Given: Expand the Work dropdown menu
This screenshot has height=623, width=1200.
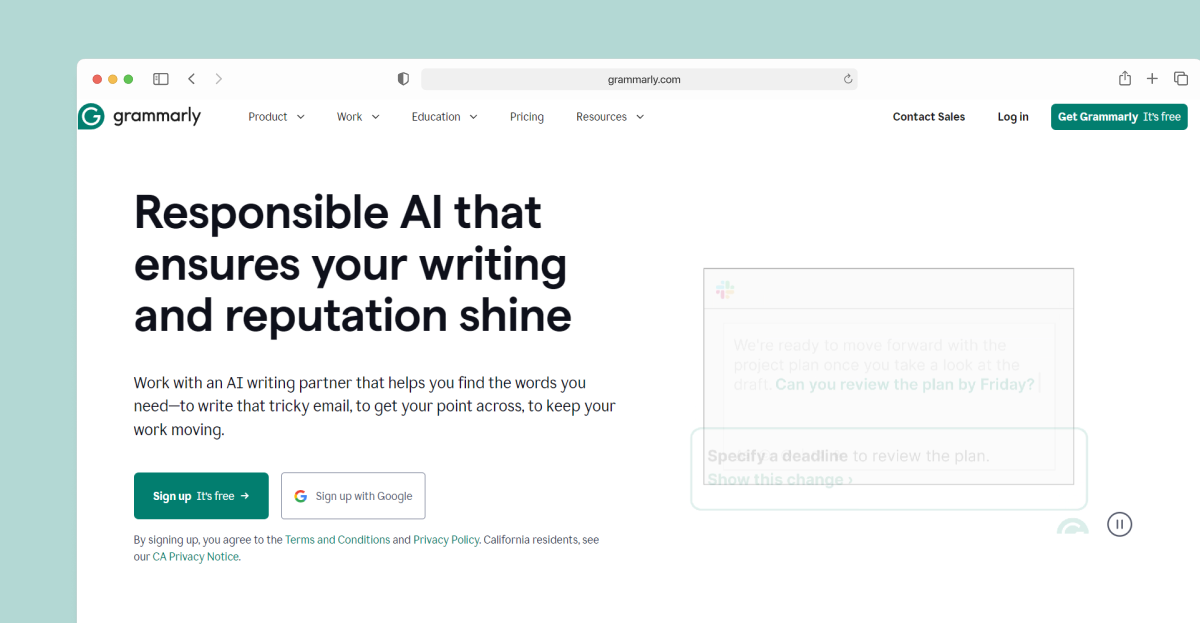Looking at the screenshot, I should pyautogui.click(x=358, y=117).
